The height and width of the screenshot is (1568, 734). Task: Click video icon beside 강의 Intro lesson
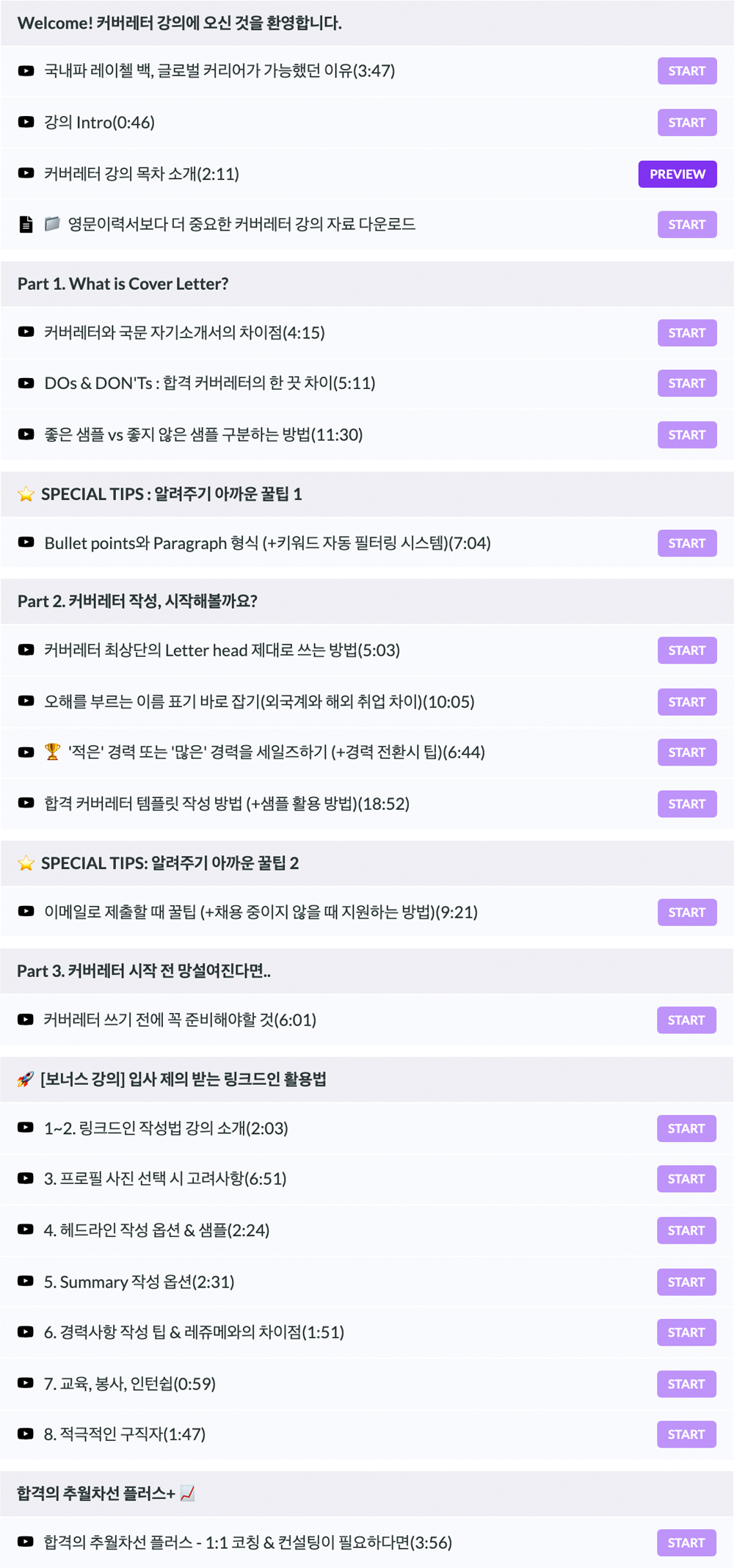coord(26,123)
